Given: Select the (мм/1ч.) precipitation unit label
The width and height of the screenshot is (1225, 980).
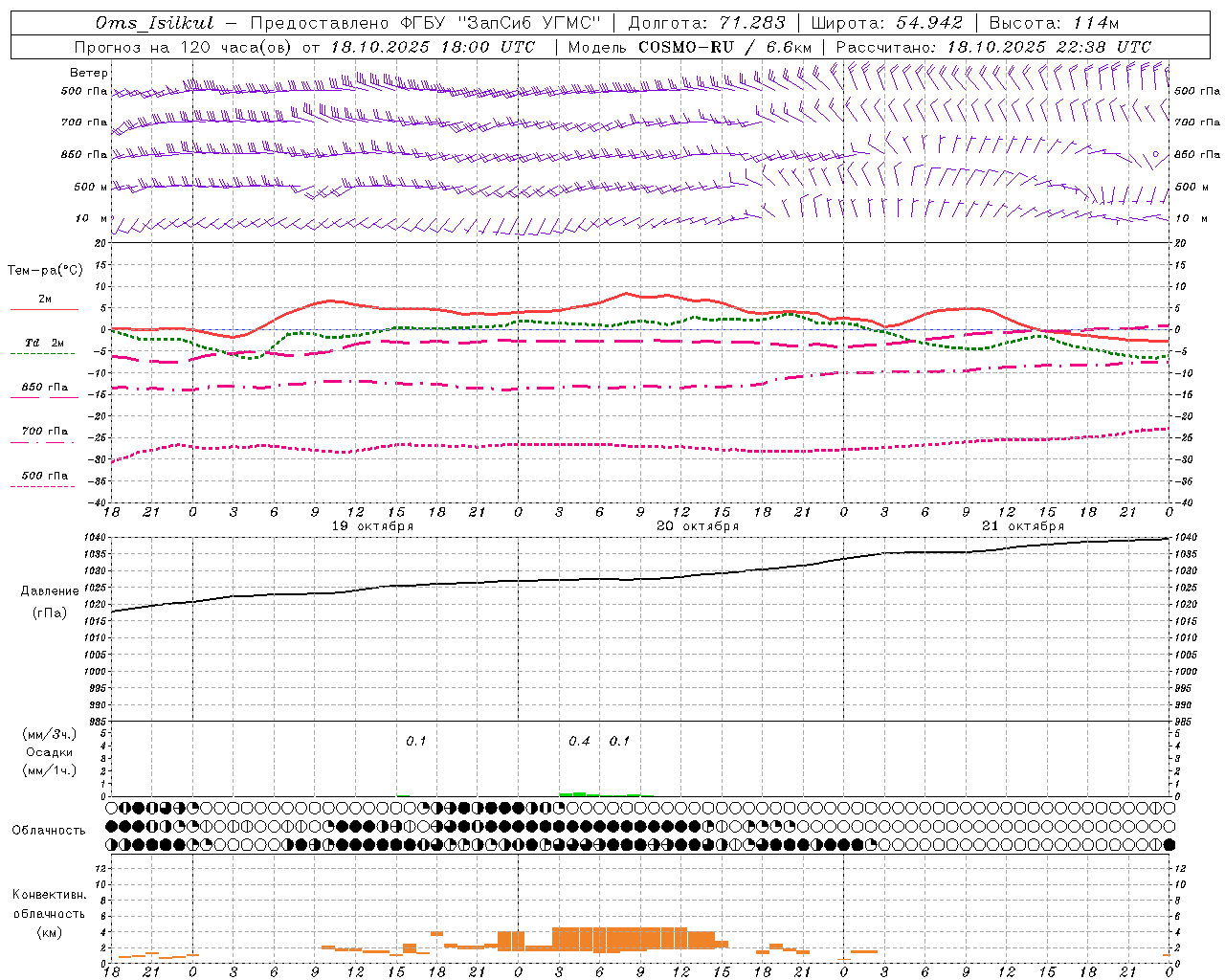Looking at the screenshot, I should coord(50,770).
